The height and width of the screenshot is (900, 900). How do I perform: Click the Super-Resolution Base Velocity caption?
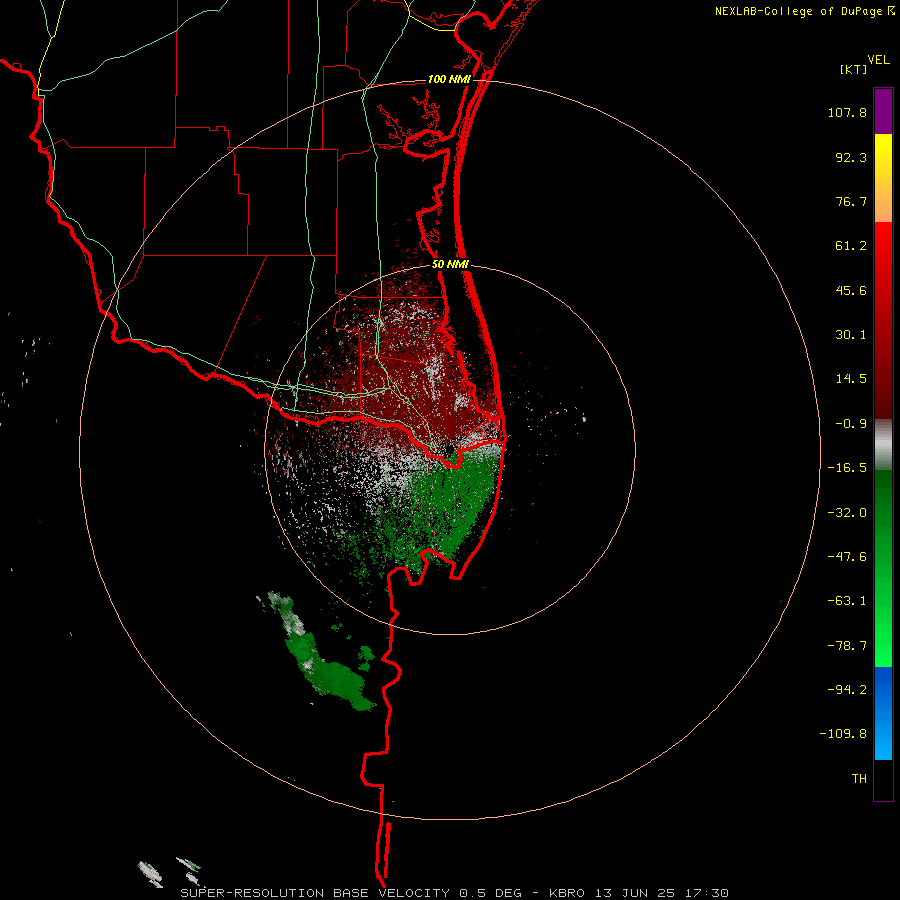point(454,893)
